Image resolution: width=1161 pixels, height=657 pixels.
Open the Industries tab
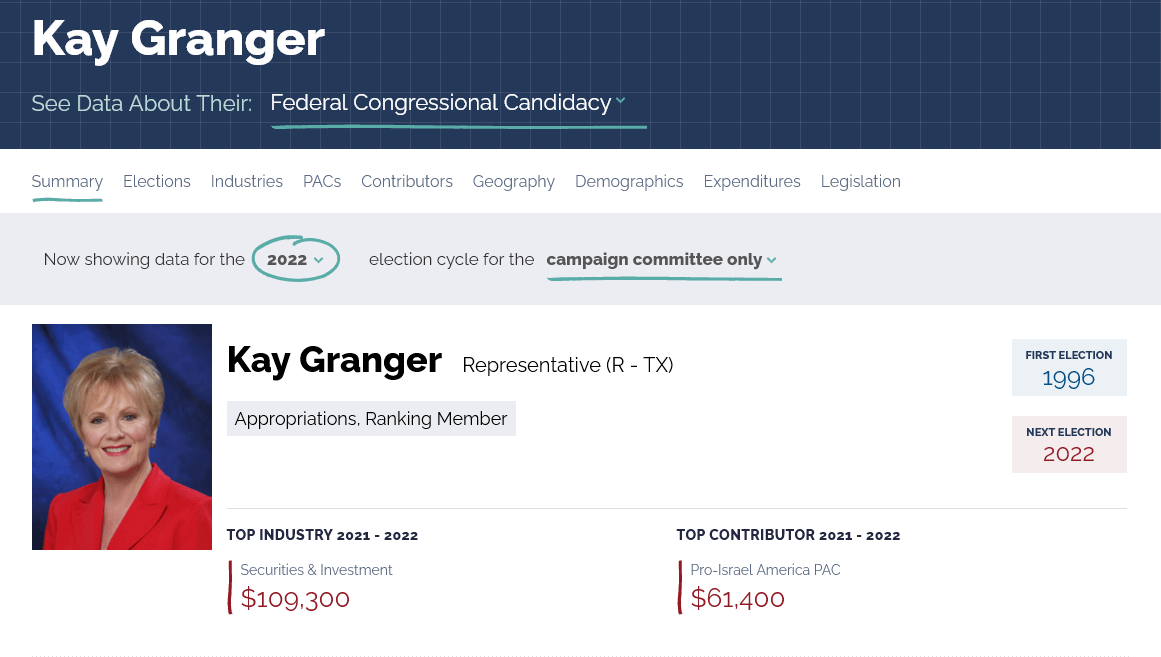tap(247, 181)
